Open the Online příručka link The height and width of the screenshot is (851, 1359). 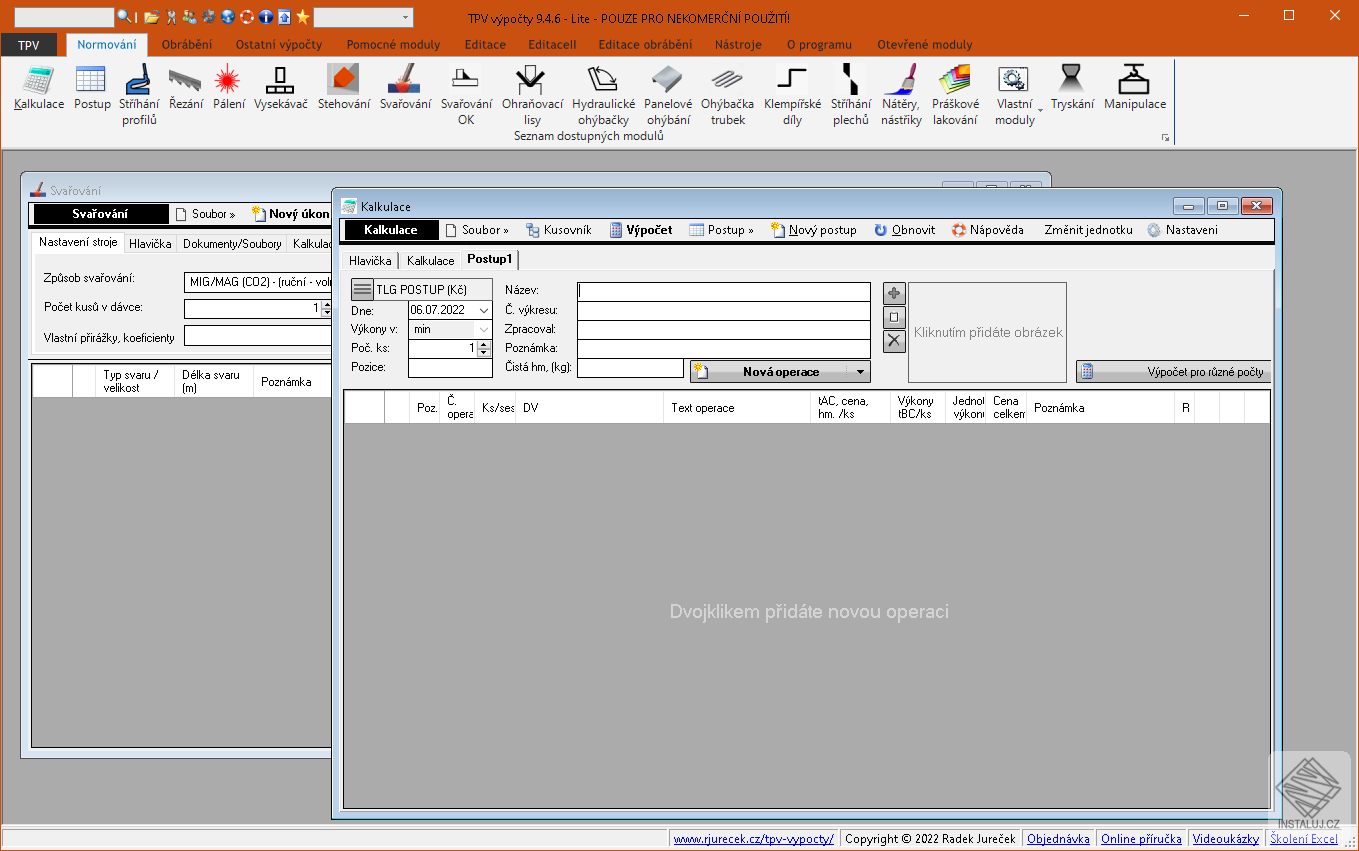click(1140, 839)
